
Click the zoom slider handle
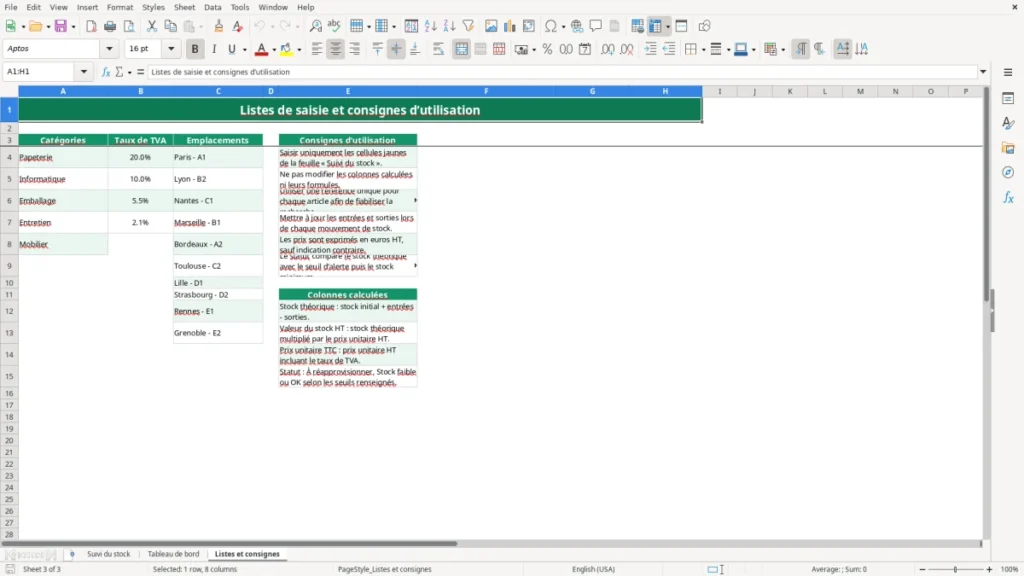(x=955, y=569)
